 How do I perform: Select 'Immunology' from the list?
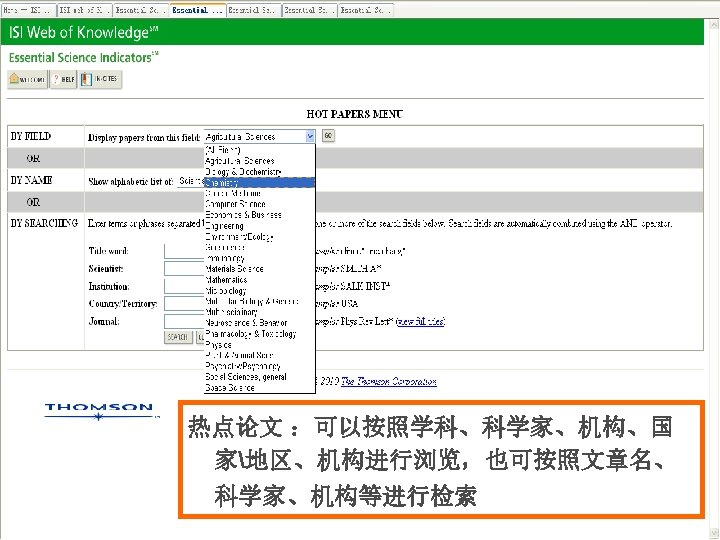click(259, 258)
